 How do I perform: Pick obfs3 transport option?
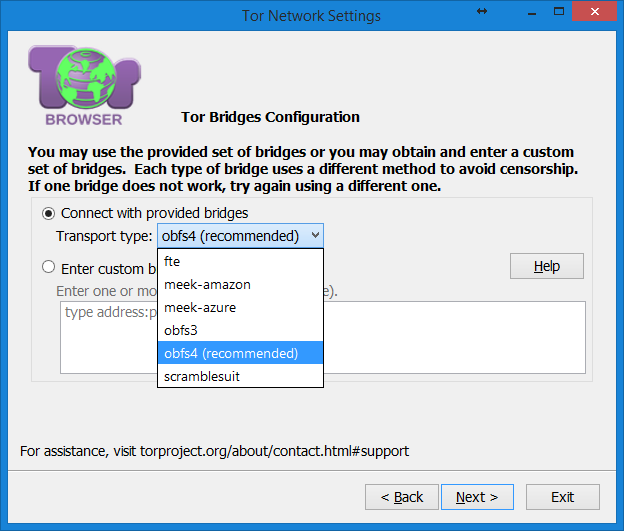240,330
